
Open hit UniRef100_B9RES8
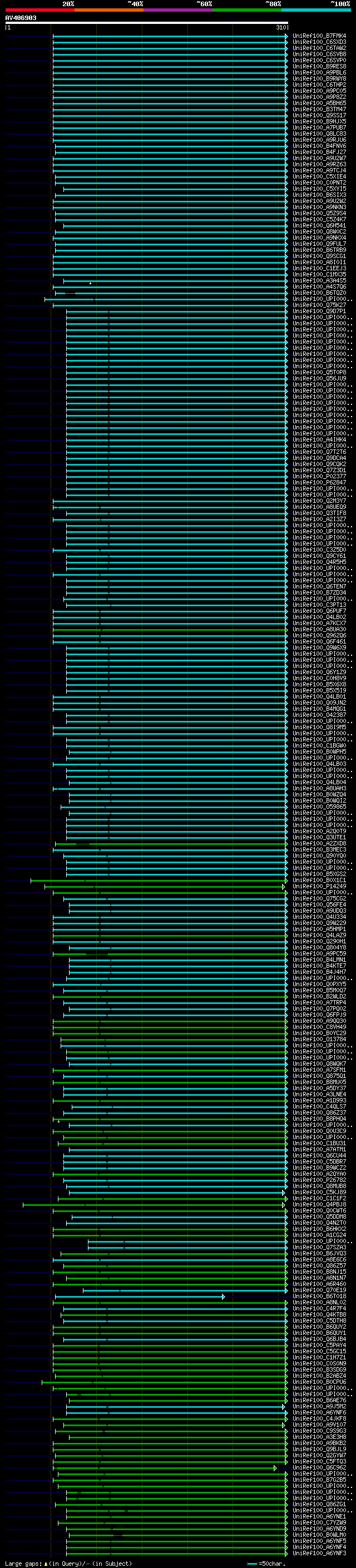319,66
